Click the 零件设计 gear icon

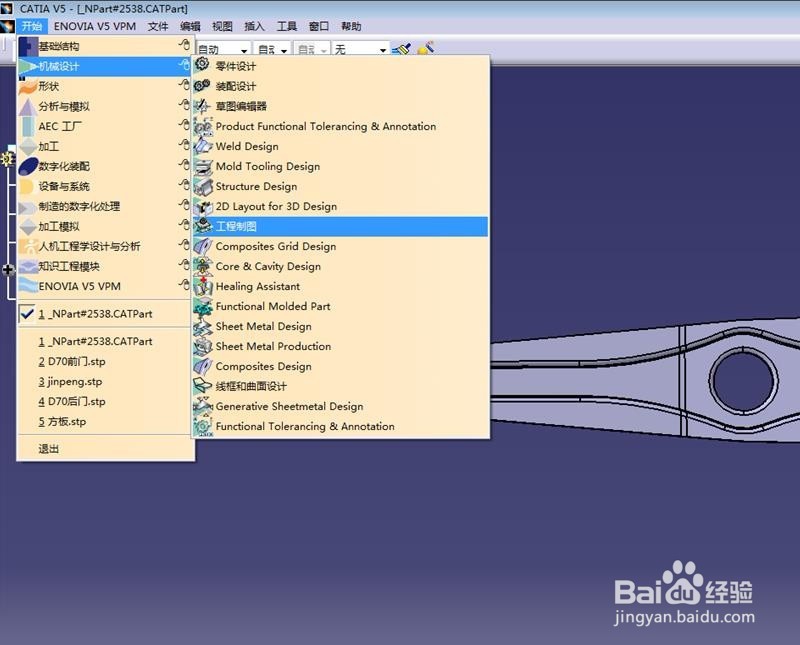pyautogui.click(x=203, y=65)
